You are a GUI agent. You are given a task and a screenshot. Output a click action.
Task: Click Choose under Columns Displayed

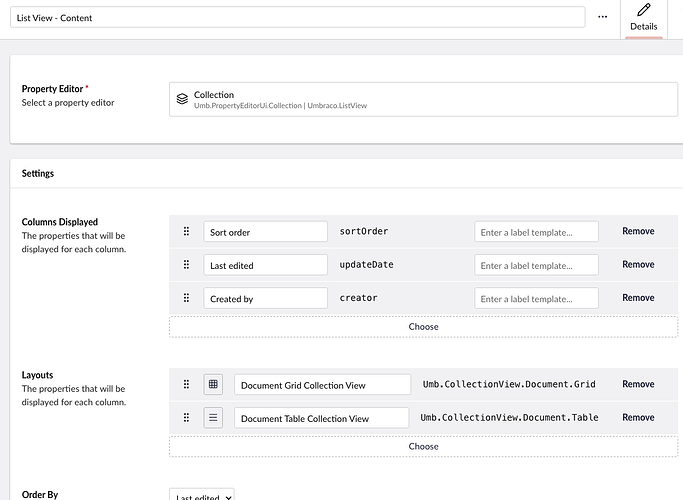424,326
